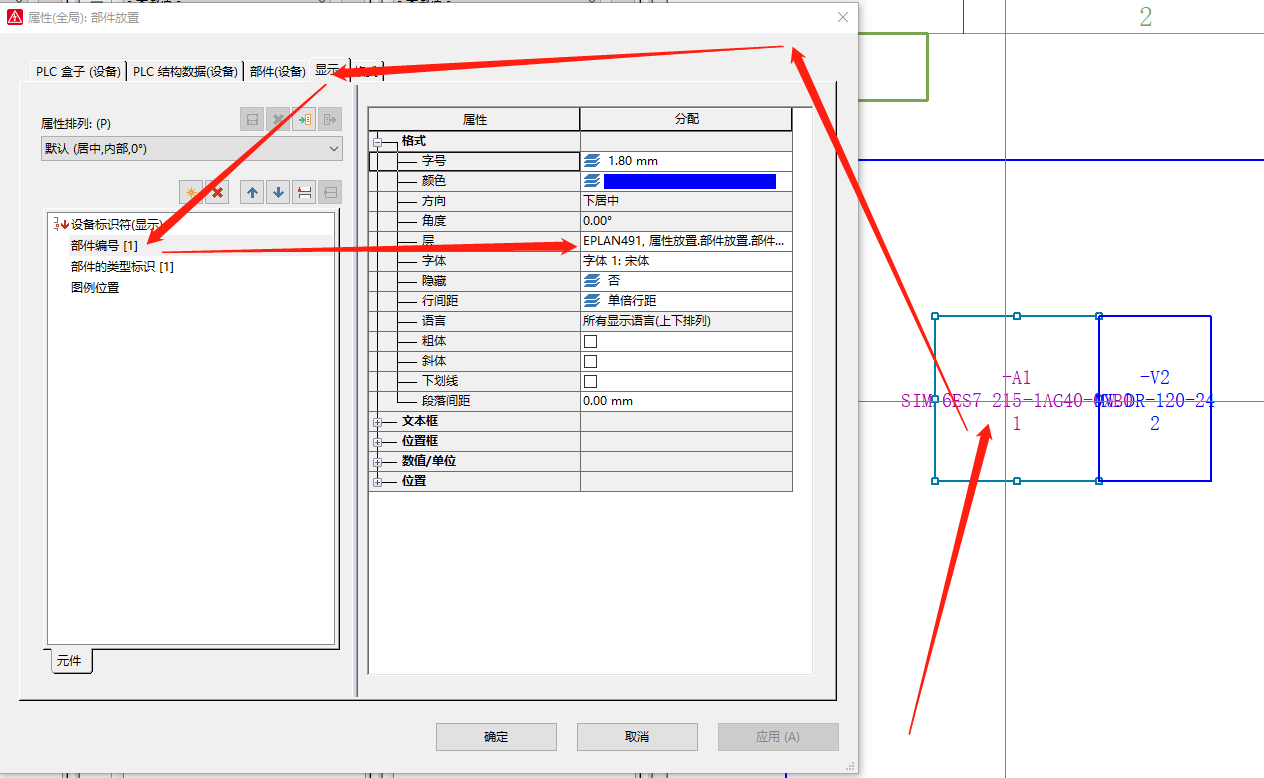
Task: Click the red X delete property icon
Action: point(217,192)
